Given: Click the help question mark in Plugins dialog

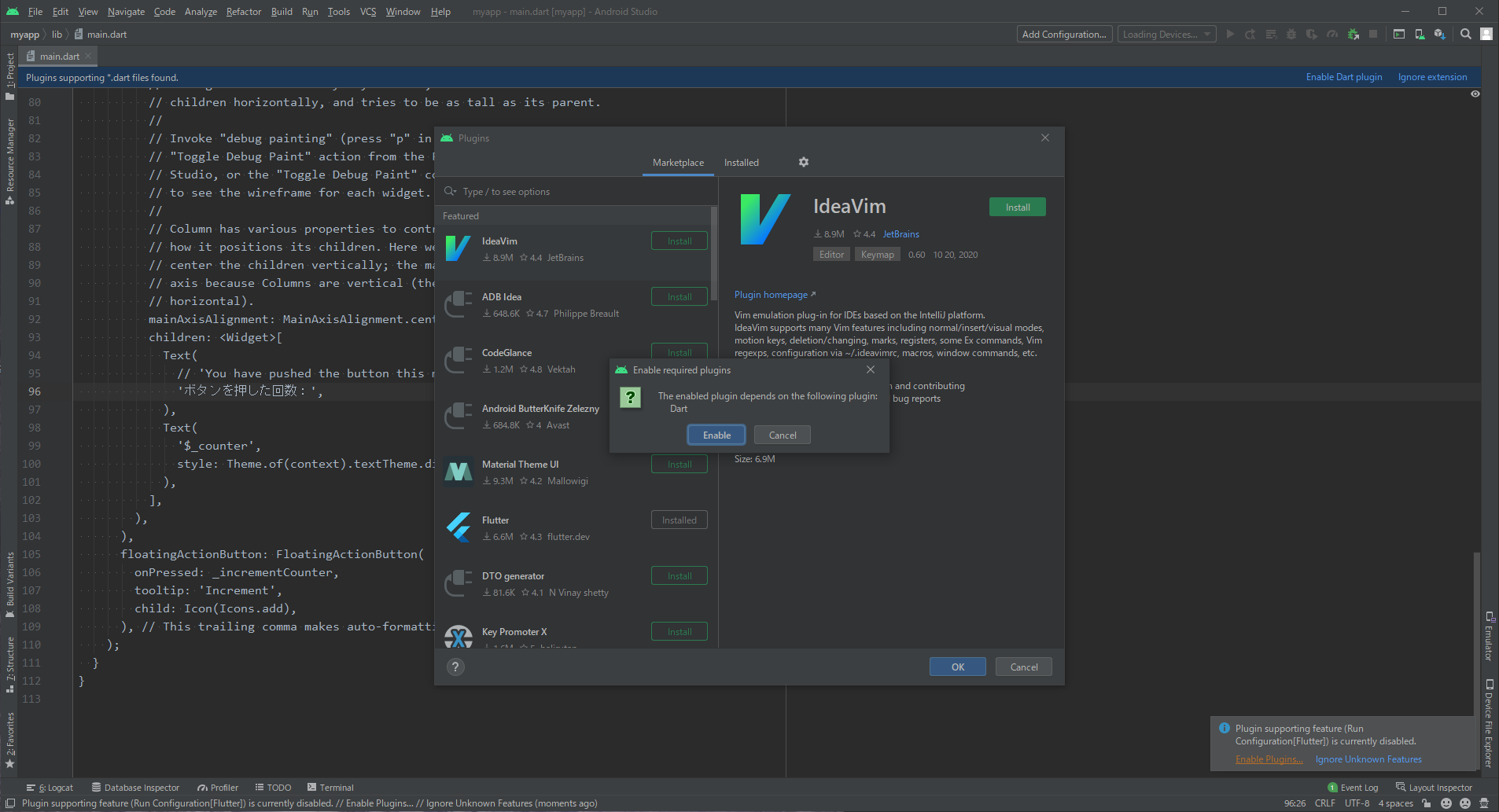Looking at the screenshot, I should [x=455, y=667].
